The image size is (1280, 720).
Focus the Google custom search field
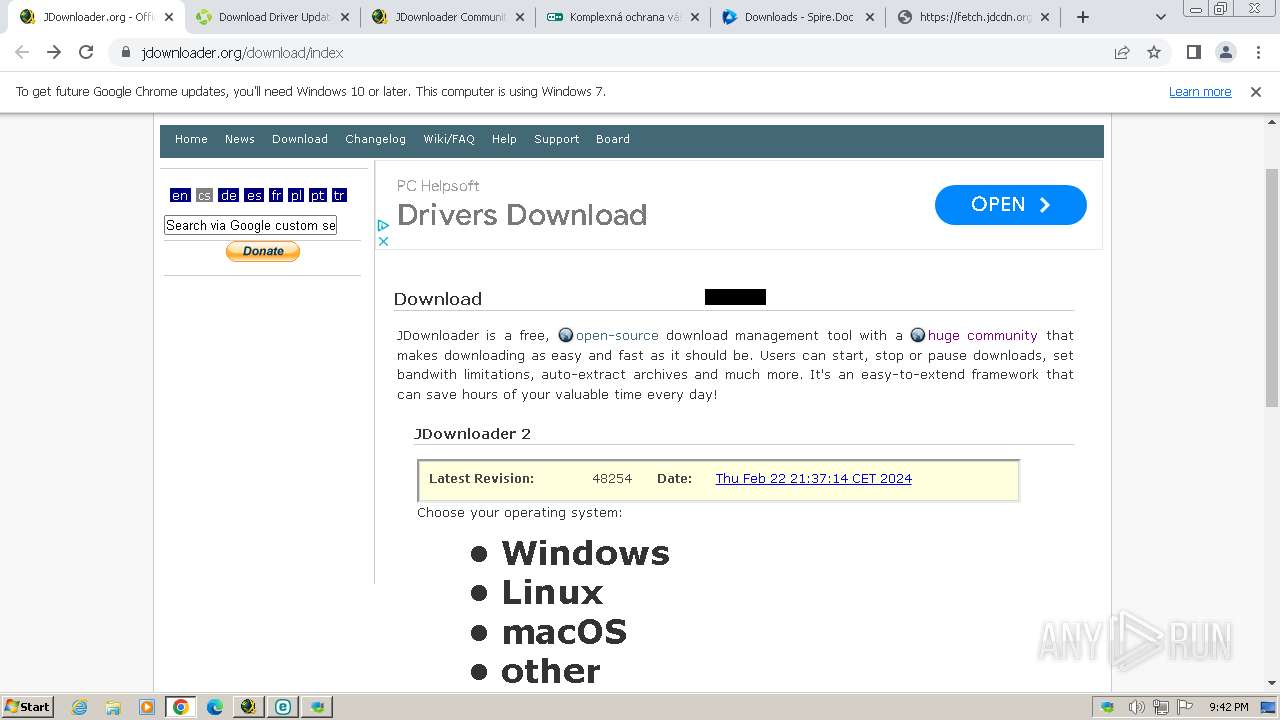tap(250, 225)
